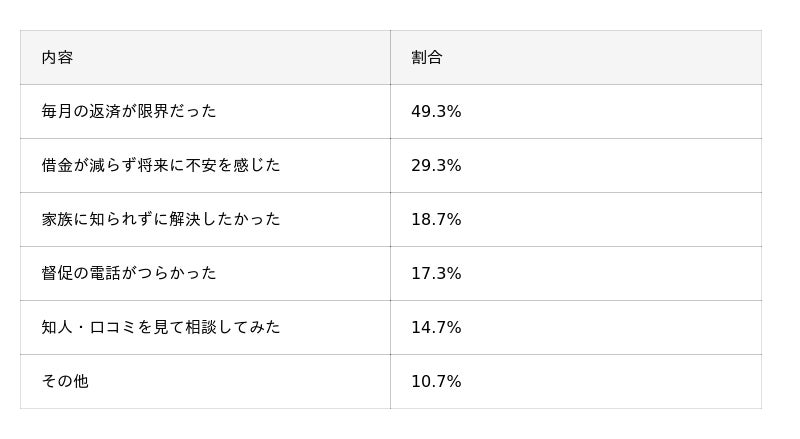Select the 知人・口コミを見て相談してみた cell
This screenshot has width=800, height=439.
pyautogui.click(x=161, y=328)
